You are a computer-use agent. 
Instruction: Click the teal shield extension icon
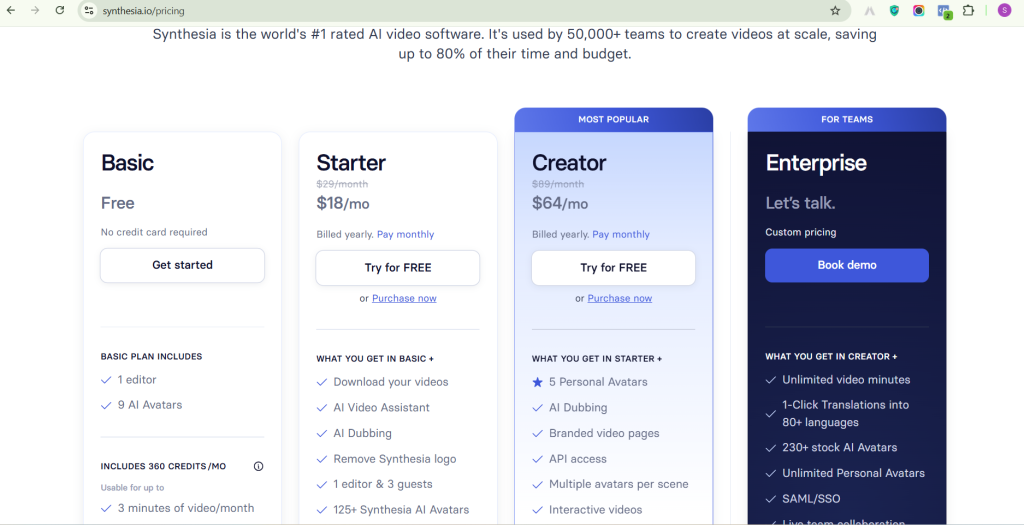[894, 10]
